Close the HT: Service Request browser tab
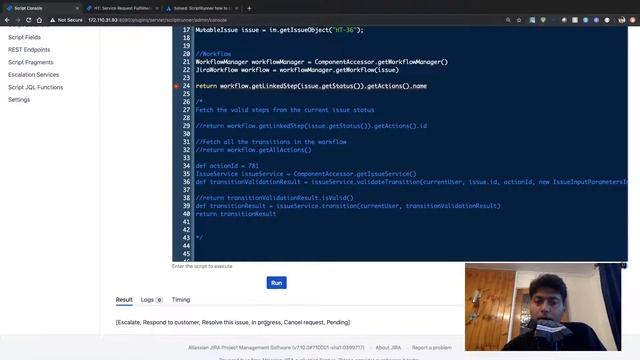Screen dimensions: 640x360 coord(157,8)
